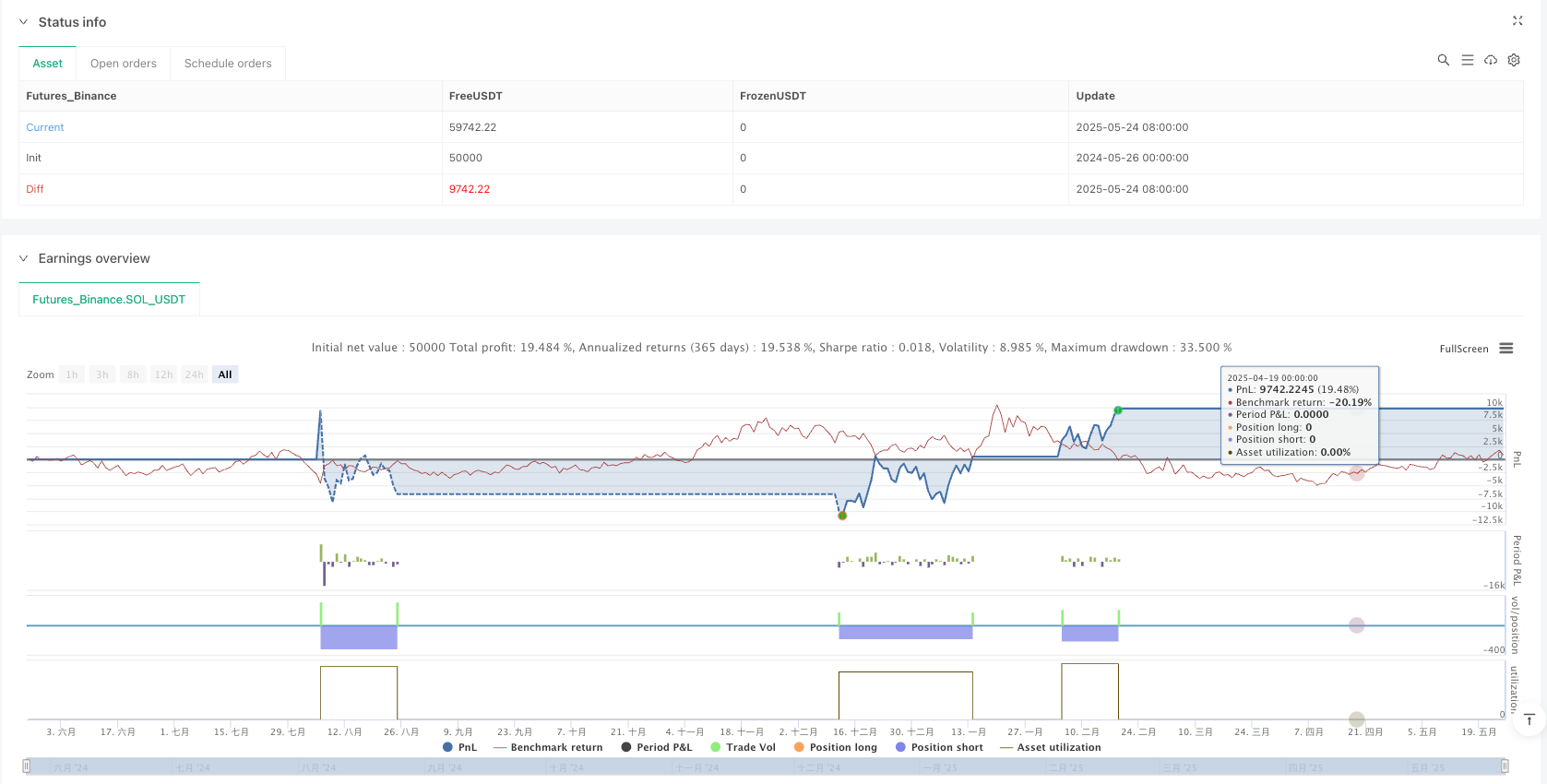Open the chart hamburger menu icon
The width and height of the screenshot is (1547, 784).
[1506, 349]
